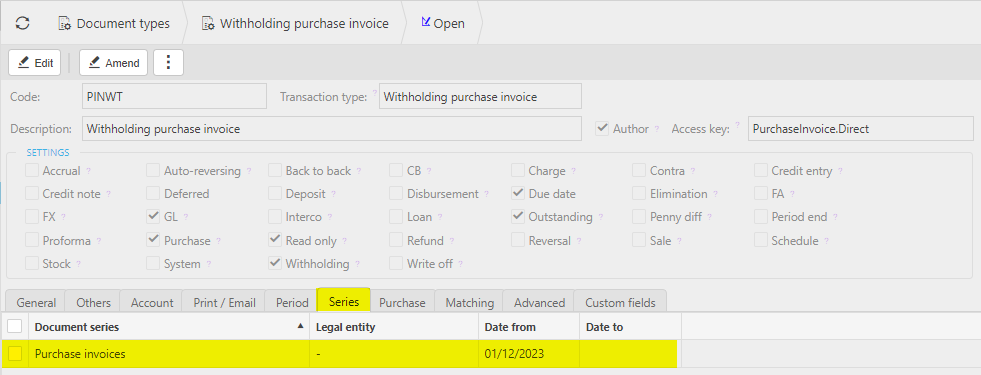Open the three-dot more options menu

click(x=168, y=63)
